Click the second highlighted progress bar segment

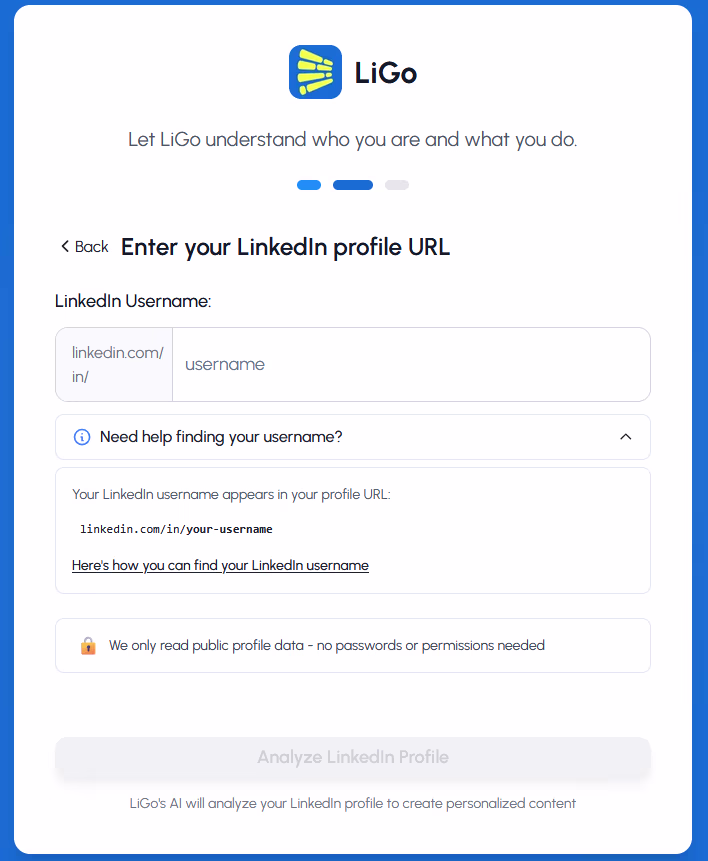pos(352,184)
